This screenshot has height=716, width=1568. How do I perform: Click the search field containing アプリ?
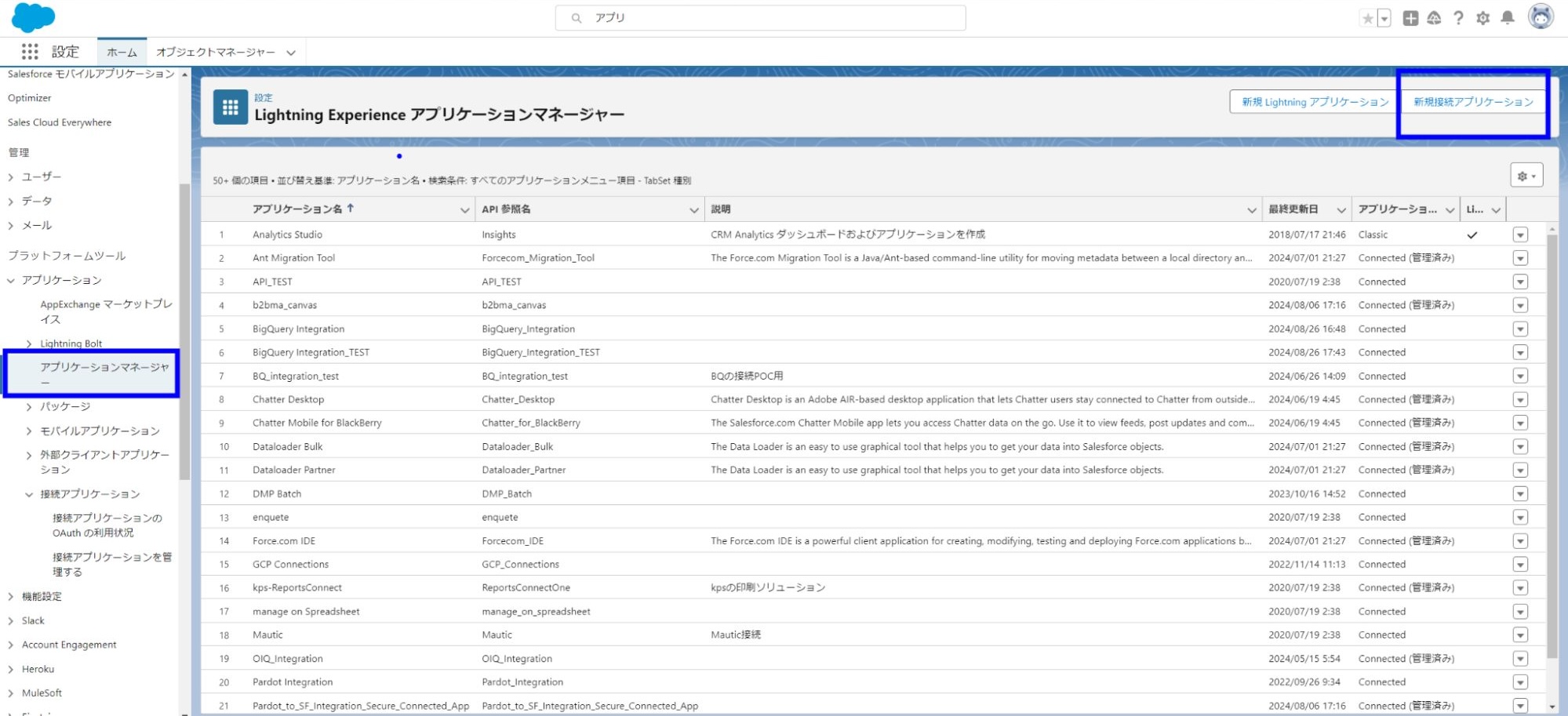(x=759, y=17)
